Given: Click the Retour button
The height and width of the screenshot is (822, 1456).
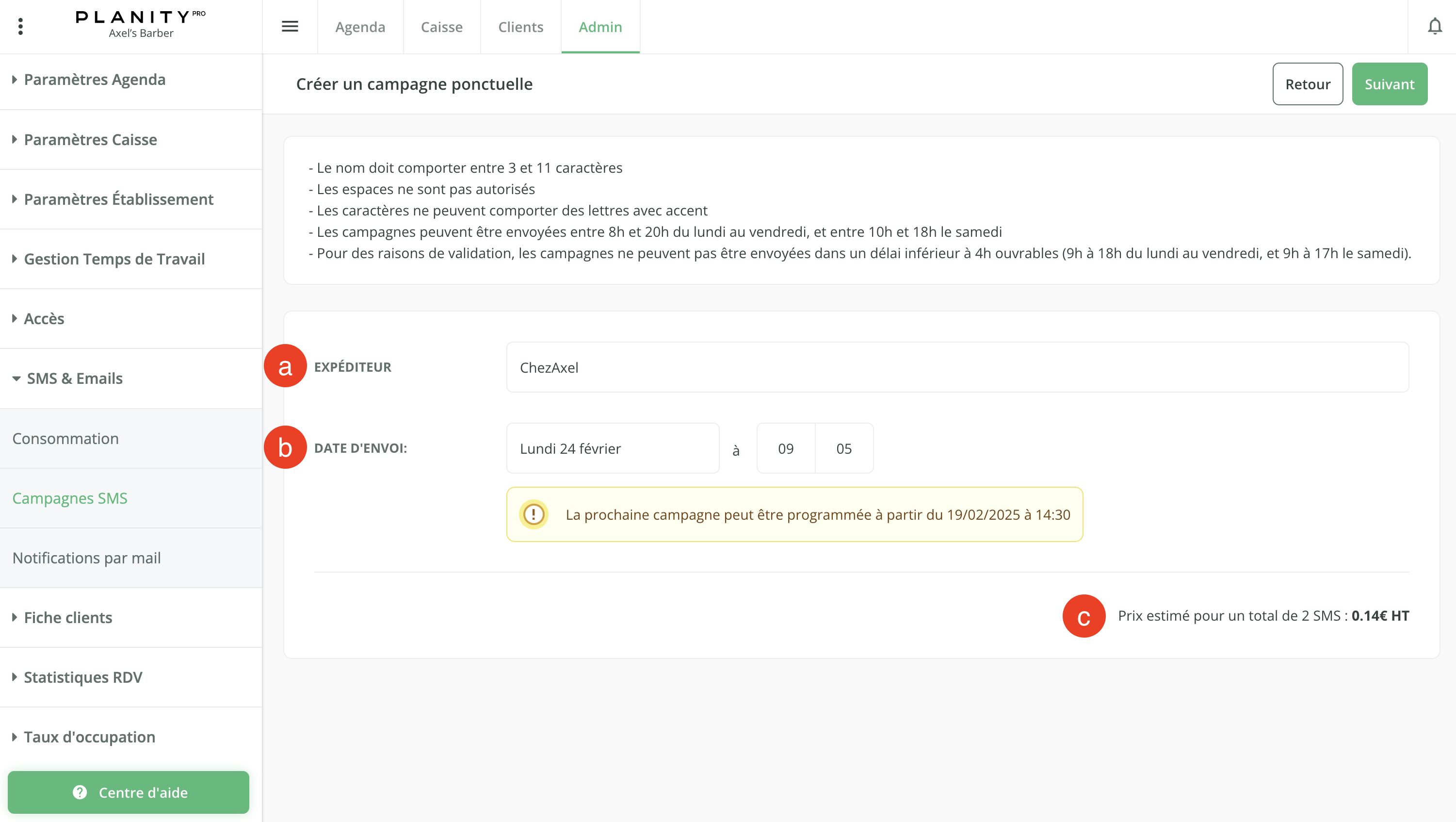Looking at the screenshot, I should pos(1308,83).
